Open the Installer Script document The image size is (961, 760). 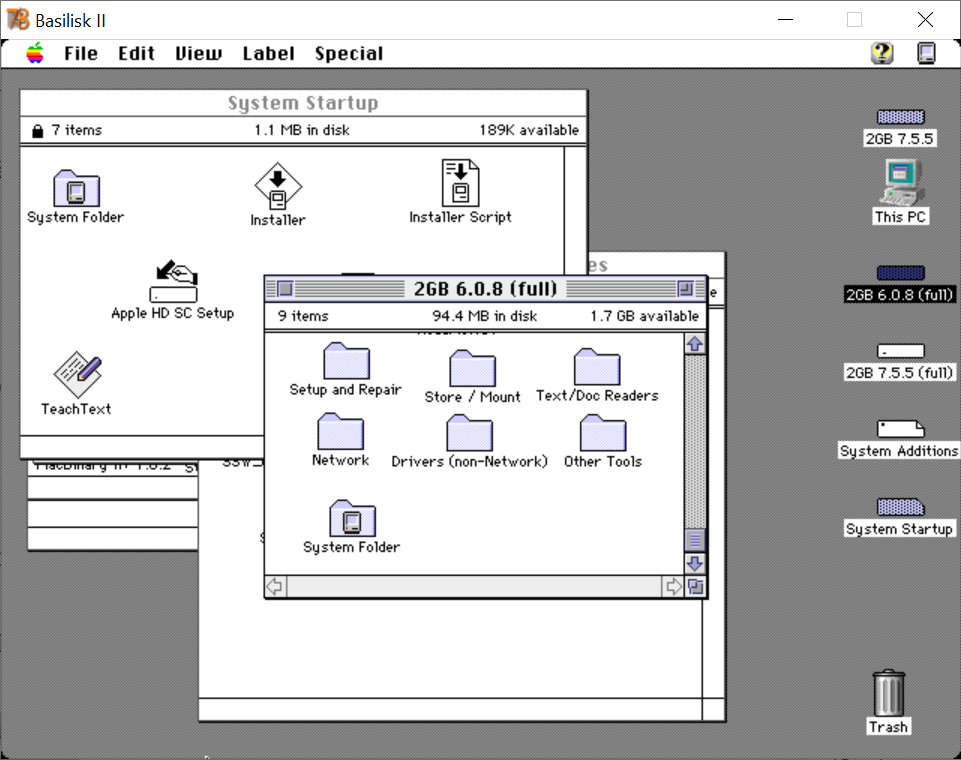pos(459,183)
